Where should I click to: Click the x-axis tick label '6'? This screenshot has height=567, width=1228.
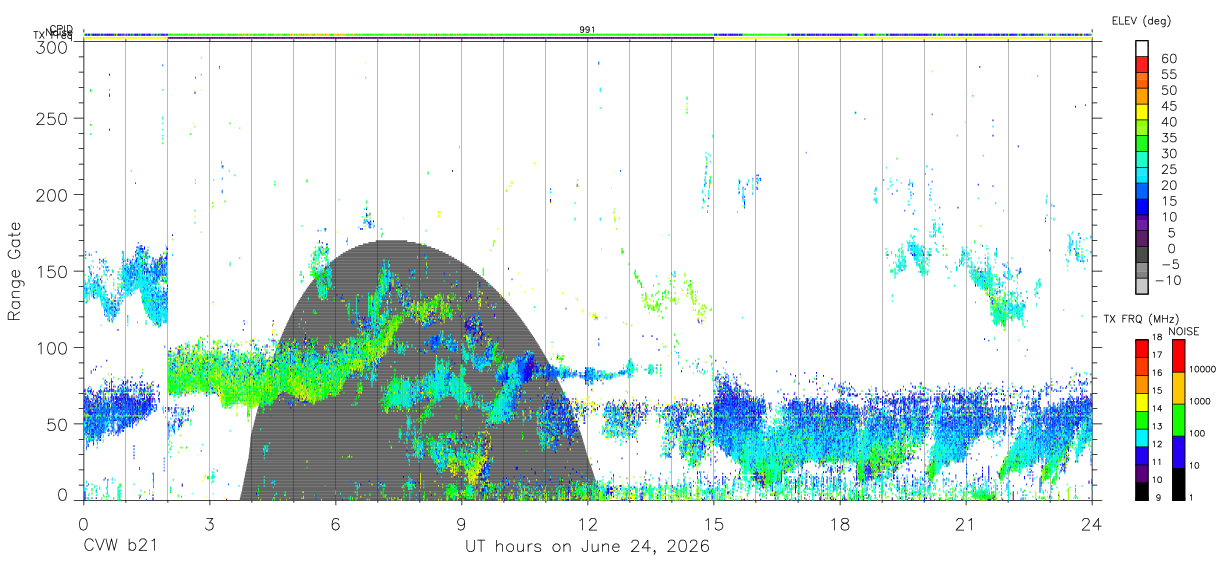tap(335, 524)
